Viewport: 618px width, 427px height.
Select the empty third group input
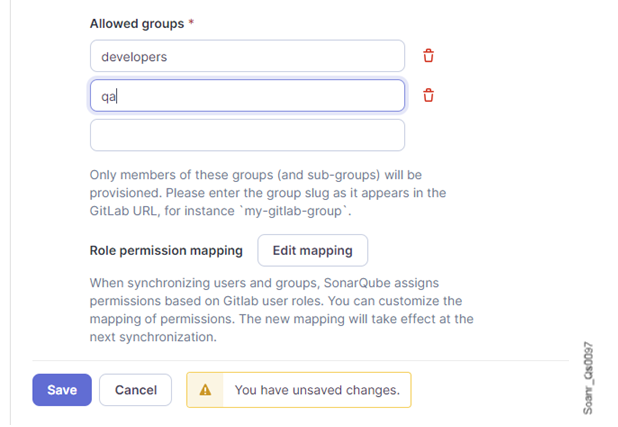247,135
